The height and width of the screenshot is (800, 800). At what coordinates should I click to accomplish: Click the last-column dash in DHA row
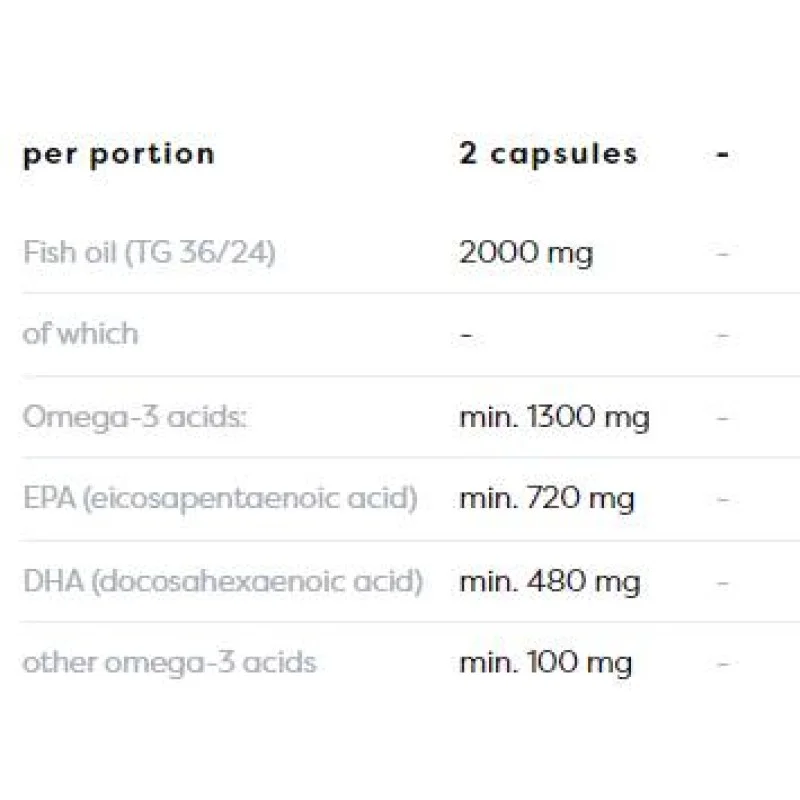pos(723,581)
